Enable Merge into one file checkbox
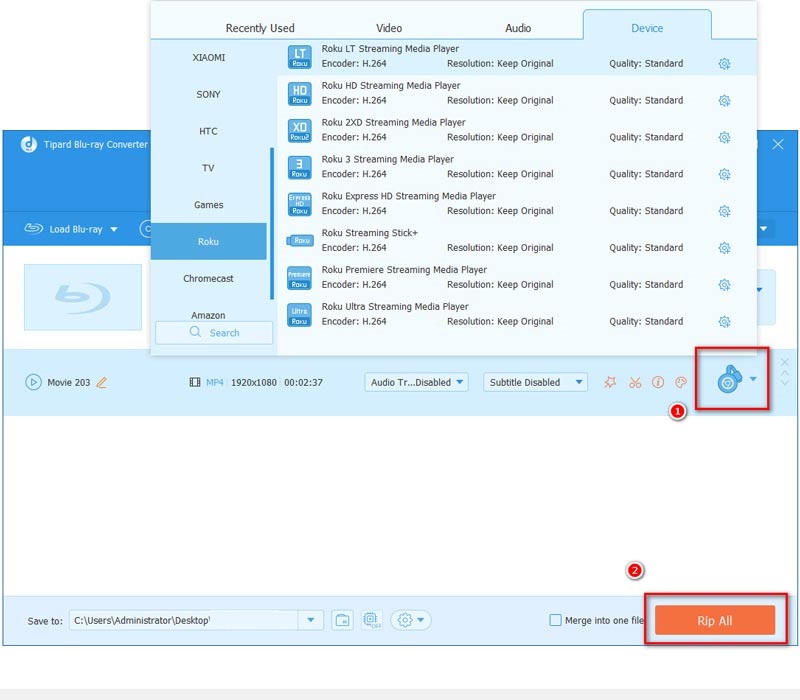This screenshot has height=700, width=800. tap(555, 620)
